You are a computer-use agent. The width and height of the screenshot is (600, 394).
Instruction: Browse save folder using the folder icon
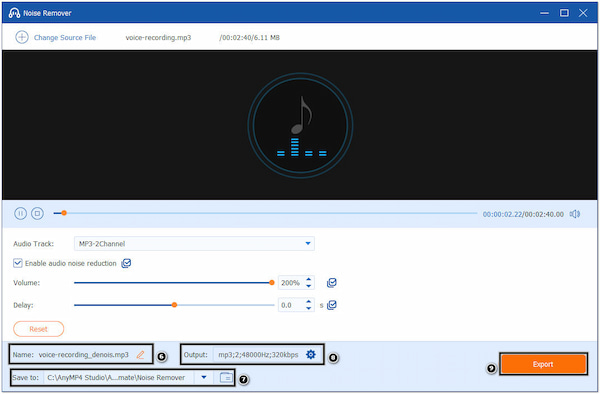point(226,378)
